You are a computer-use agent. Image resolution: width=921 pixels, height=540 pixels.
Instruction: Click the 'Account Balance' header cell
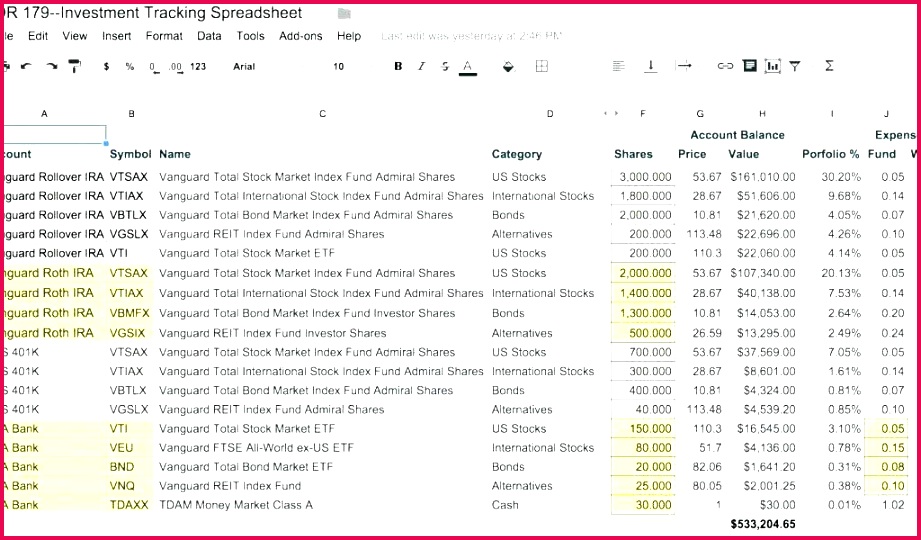[x=737, y=135]
